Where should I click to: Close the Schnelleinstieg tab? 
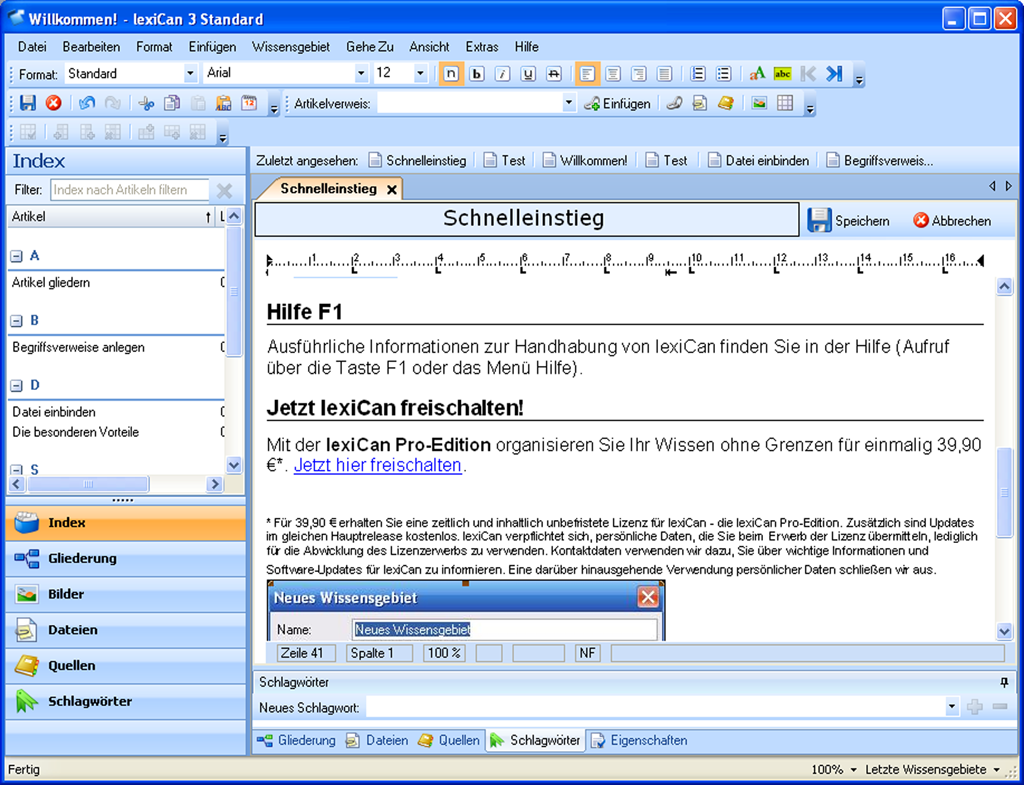tap(392, 190)
